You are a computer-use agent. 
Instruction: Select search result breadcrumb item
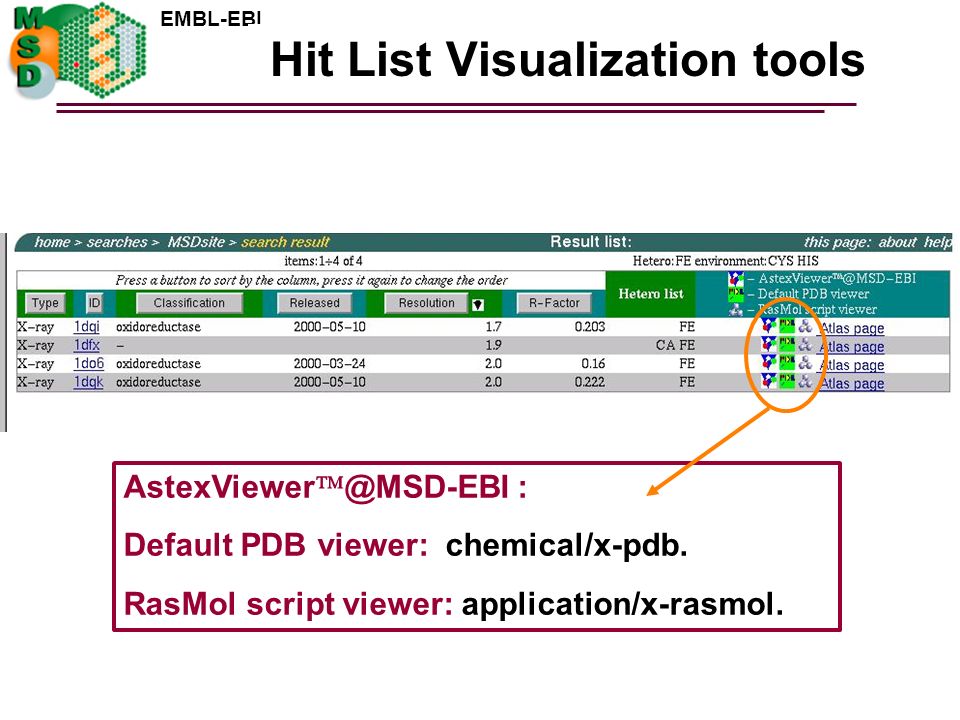285,242
